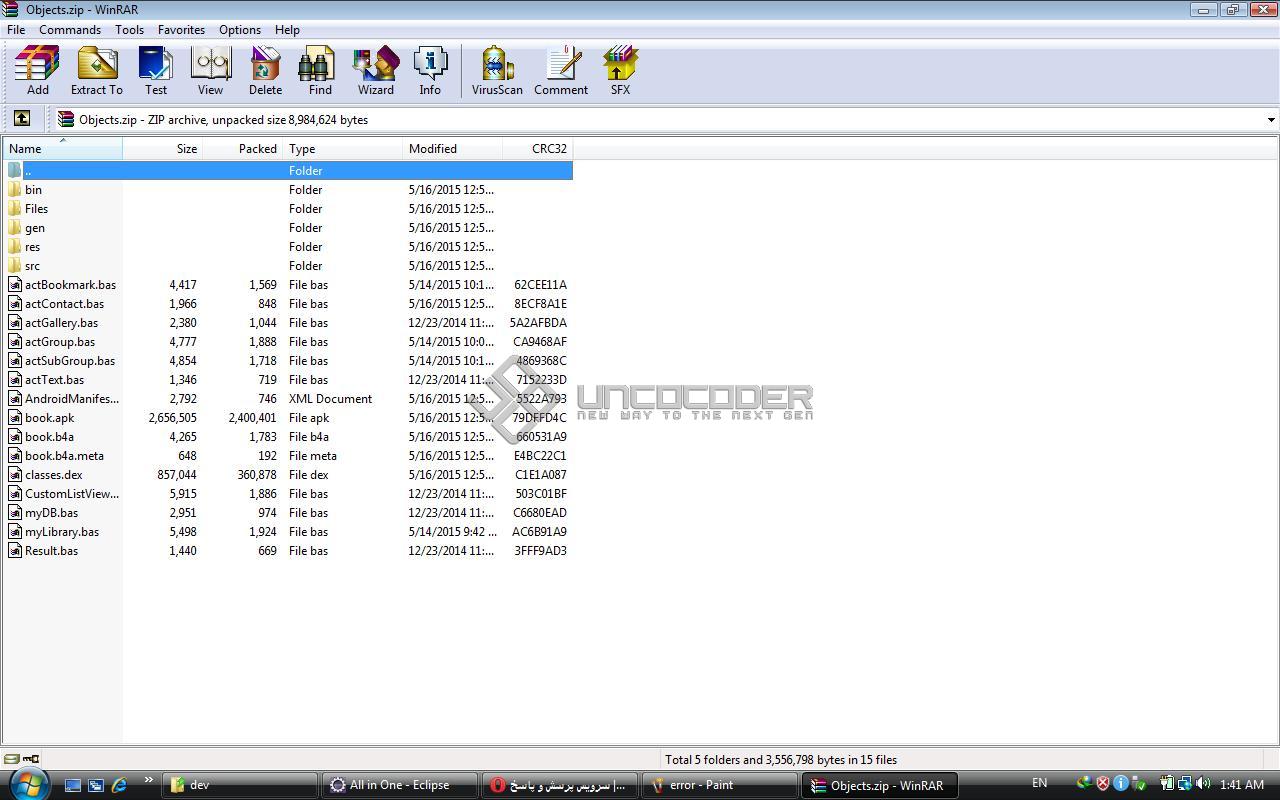Click the Windows Start orb
1280x800 pixels.
point(27,784)
